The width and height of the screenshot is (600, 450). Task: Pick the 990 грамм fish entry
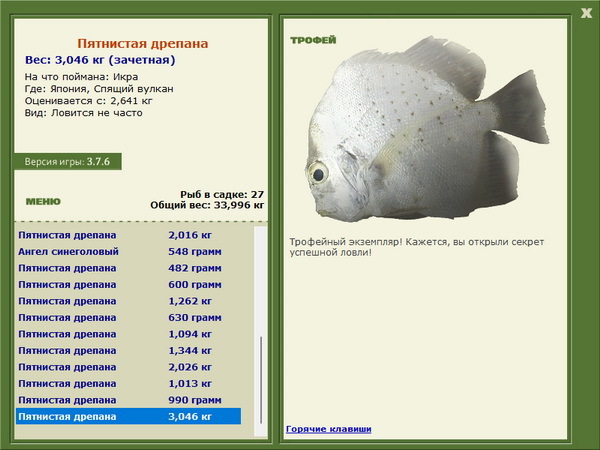[127, 400]
